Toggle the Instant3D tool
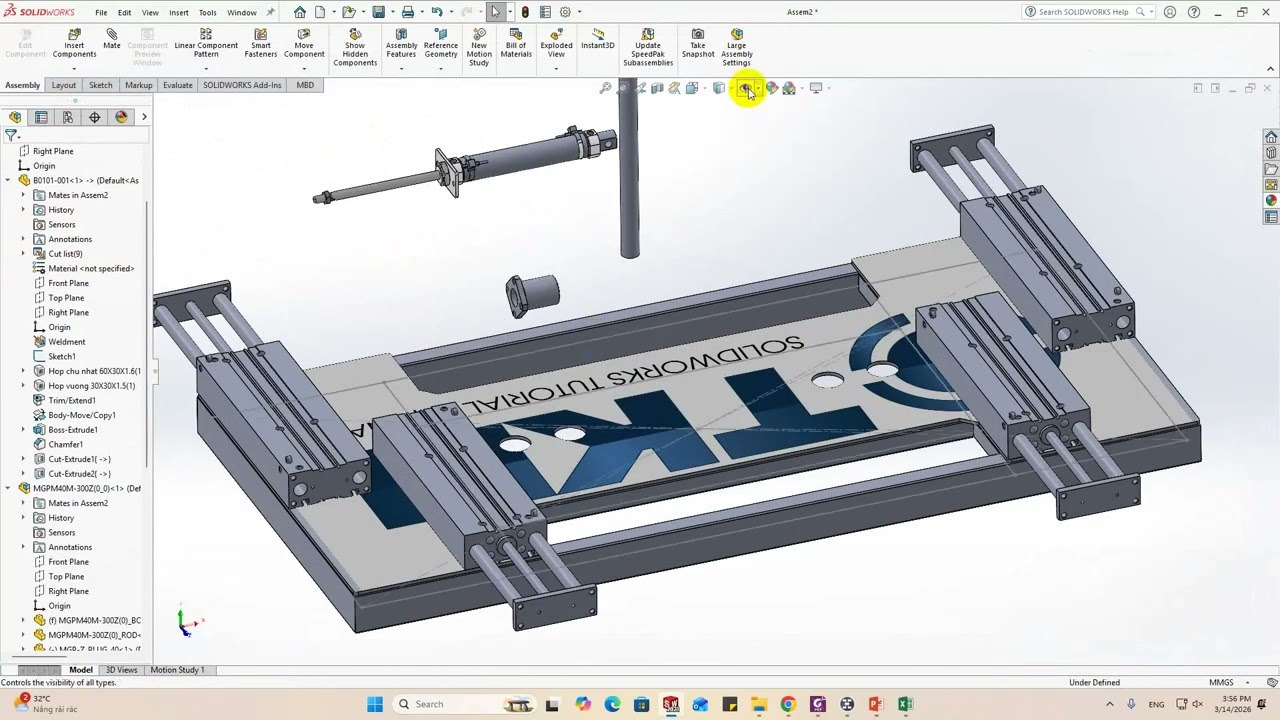This screenshot has height=720, width=1280. 598,39
